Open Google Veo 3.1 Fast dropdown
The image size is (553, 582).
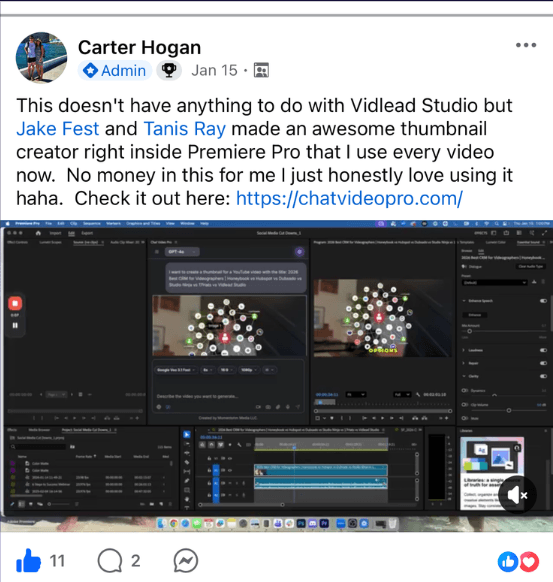[x=176, y=370]
